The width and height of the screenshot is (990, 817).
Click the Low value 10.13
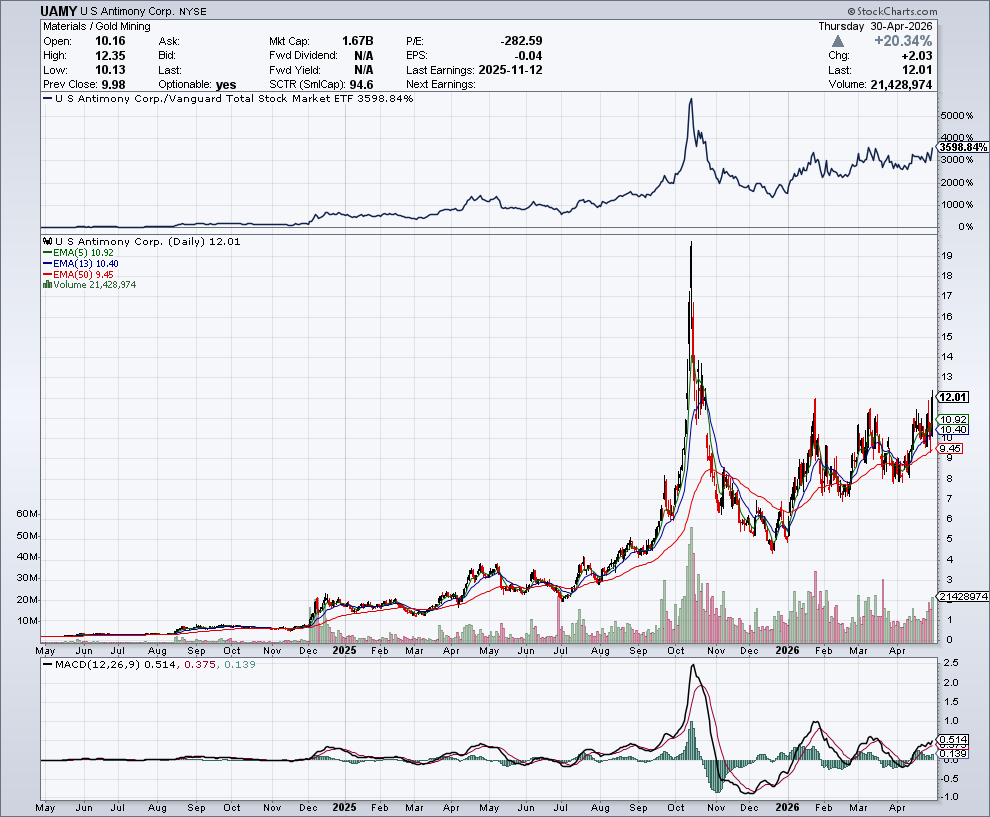click(110, 70)
